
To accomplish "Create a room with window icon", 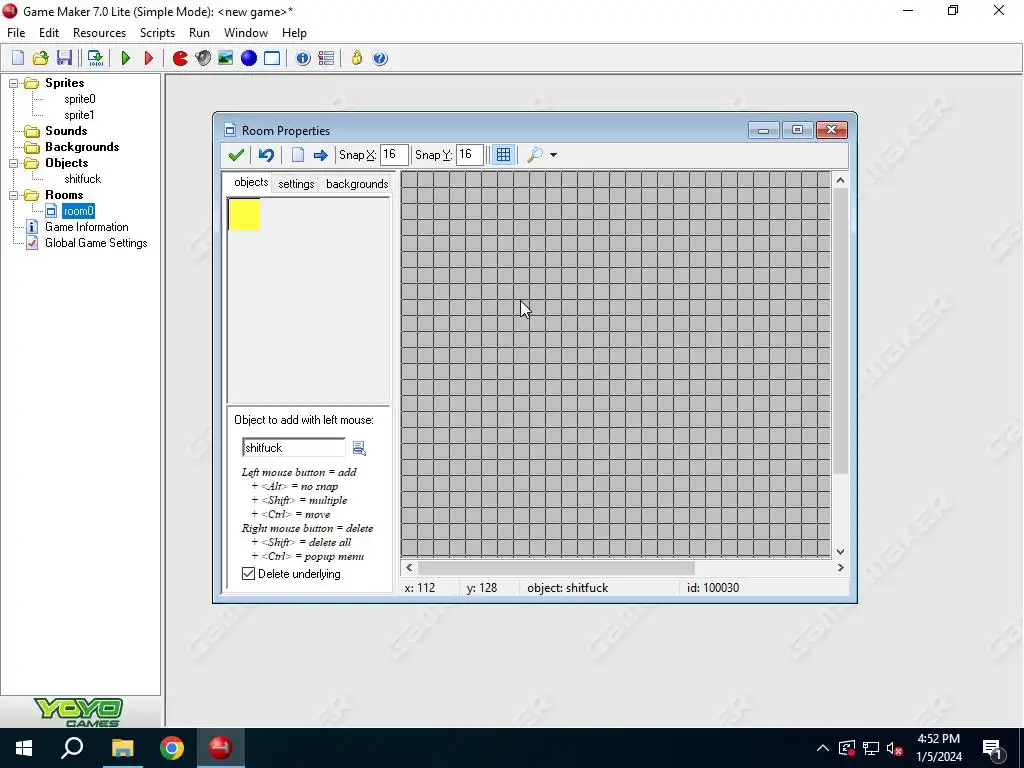I will coord(272,58).
